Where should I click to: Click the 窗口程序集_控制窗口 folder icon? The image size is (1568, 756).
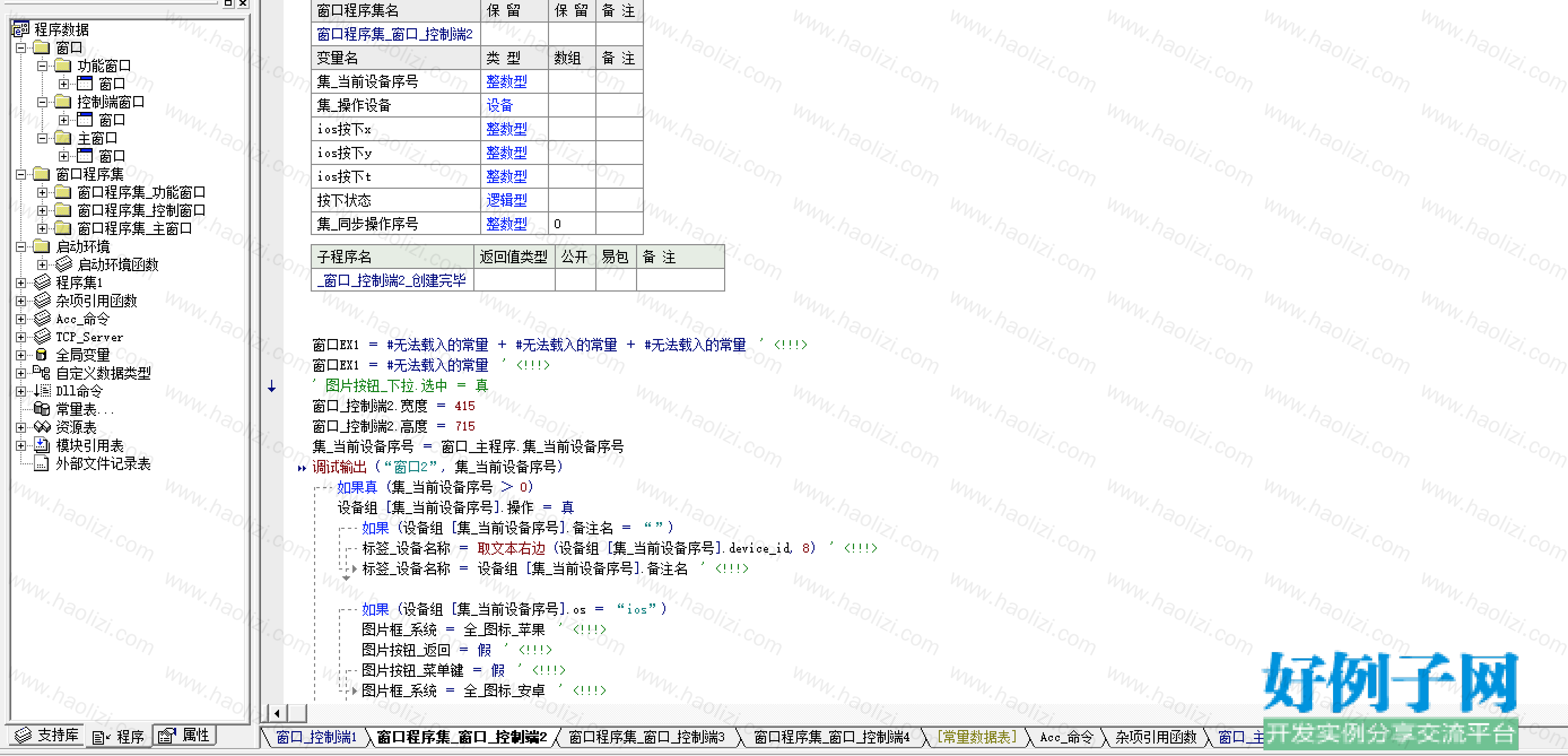63,210
